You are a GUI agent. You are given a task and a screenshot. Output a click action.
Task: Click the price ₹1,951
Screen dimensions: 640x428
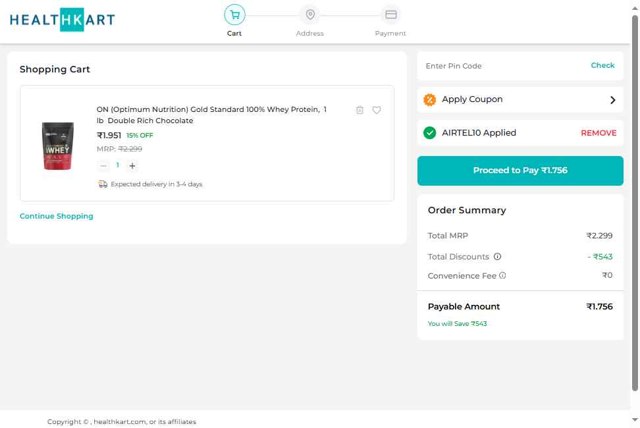tap(109, 135)
